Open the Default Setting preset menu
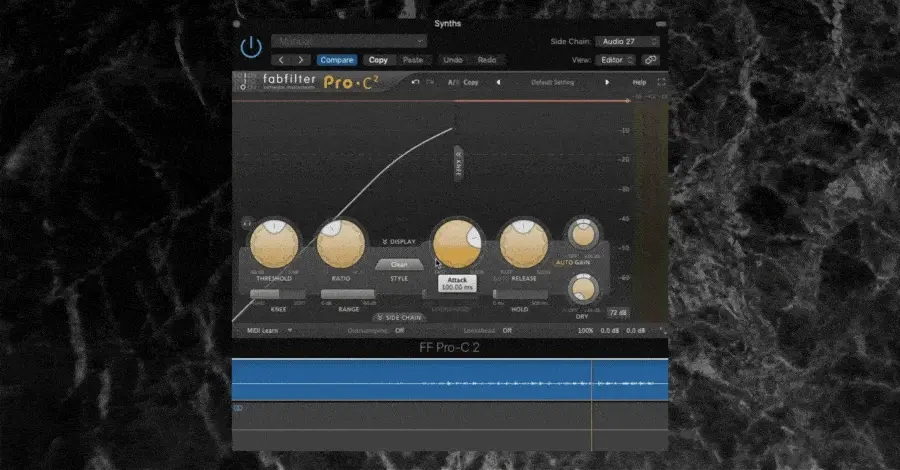 [552, 83]
